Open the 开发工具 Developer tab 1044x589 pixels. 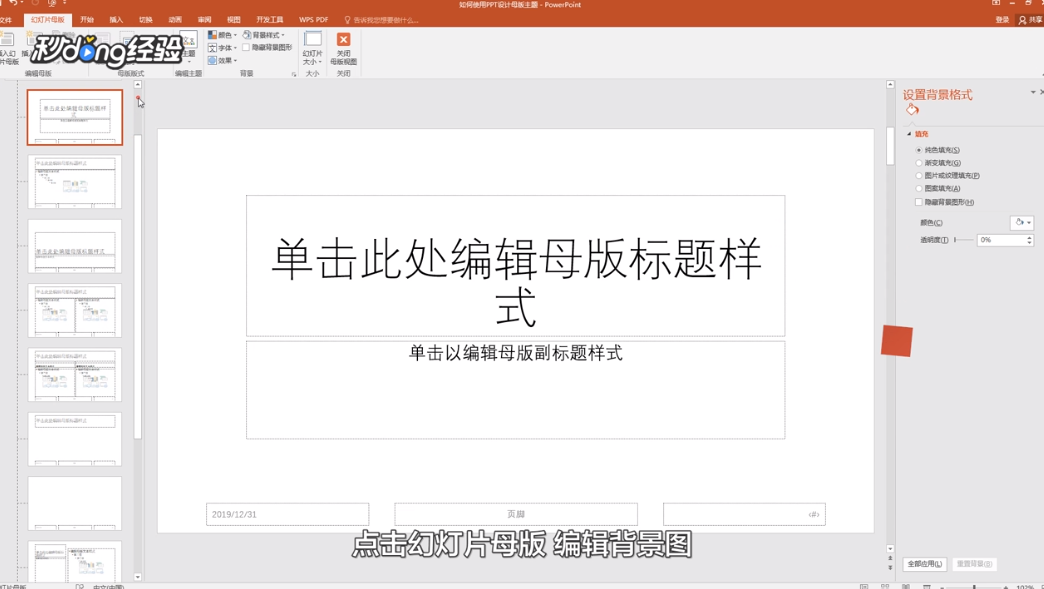pos(270,20)
